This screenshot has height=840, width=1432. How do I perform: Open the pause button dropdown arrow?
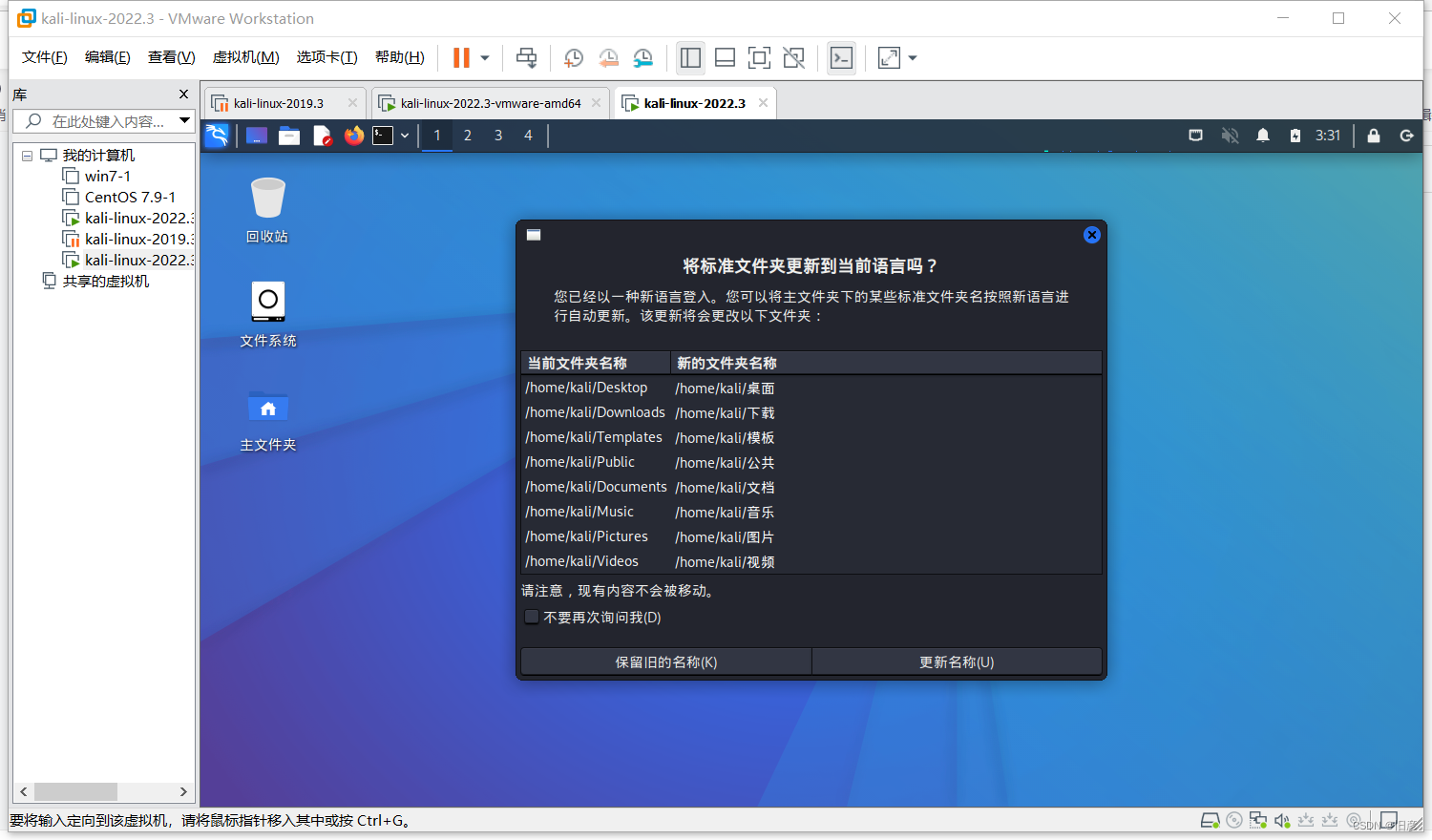485,58
